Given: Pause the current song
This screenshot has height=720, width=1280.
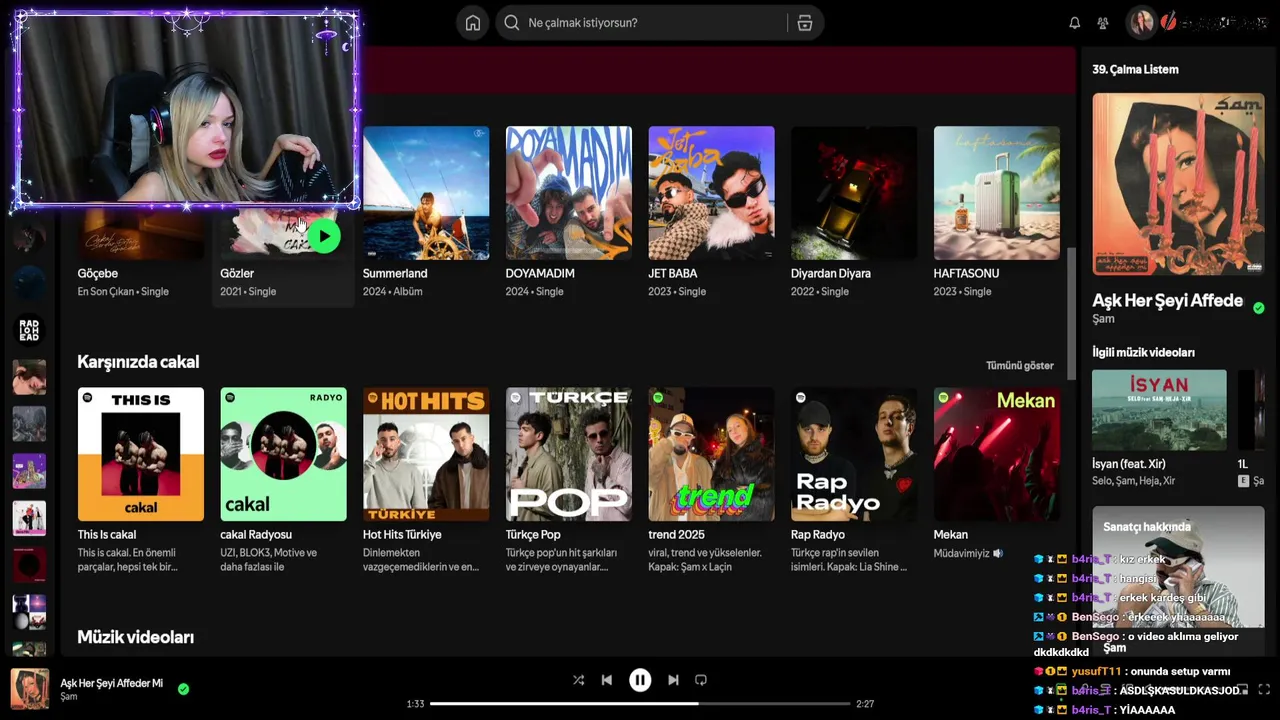Looking at the screenshot, I should 640,680.
